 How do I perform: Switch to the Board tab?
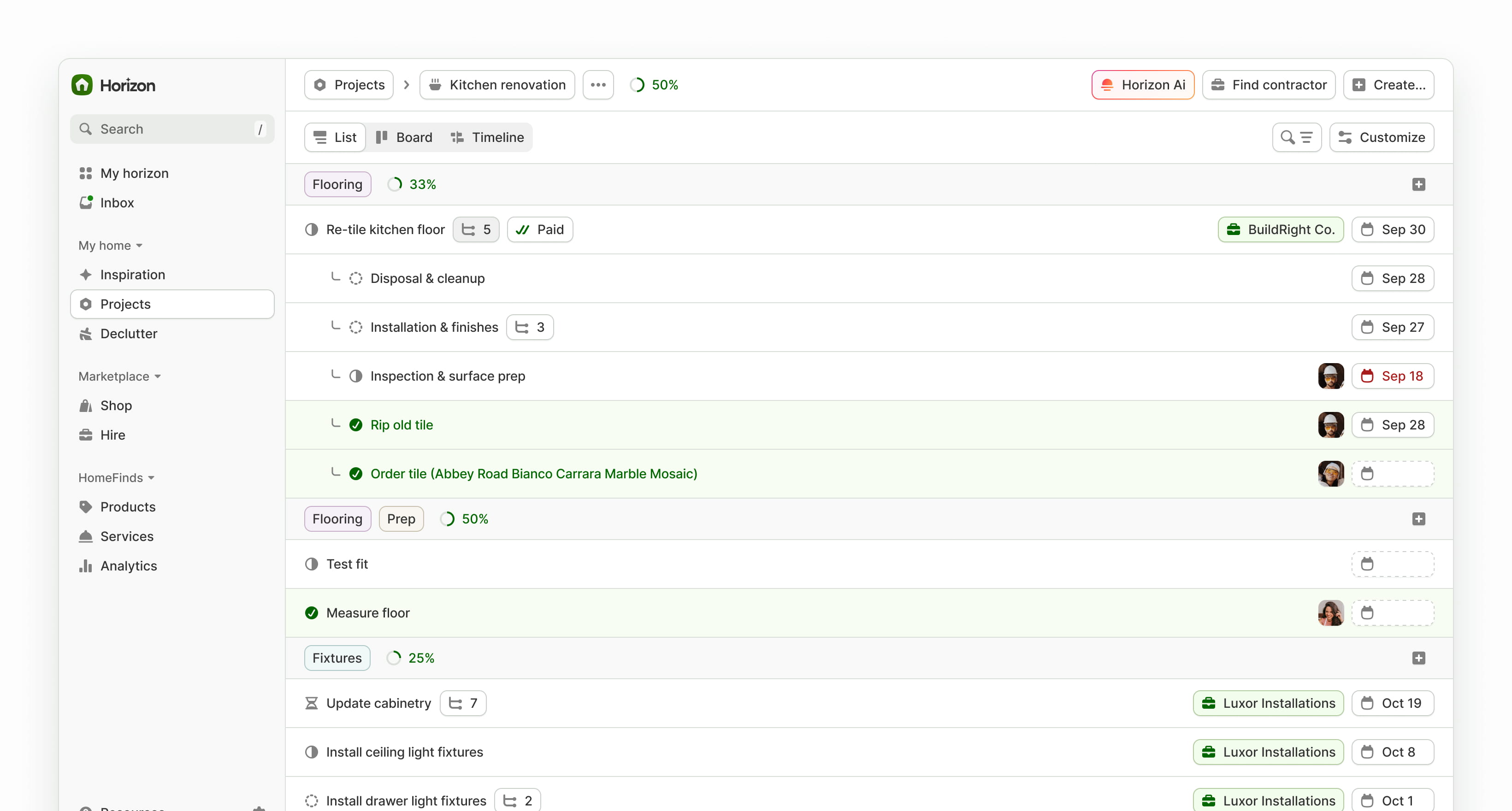(404, 137)
